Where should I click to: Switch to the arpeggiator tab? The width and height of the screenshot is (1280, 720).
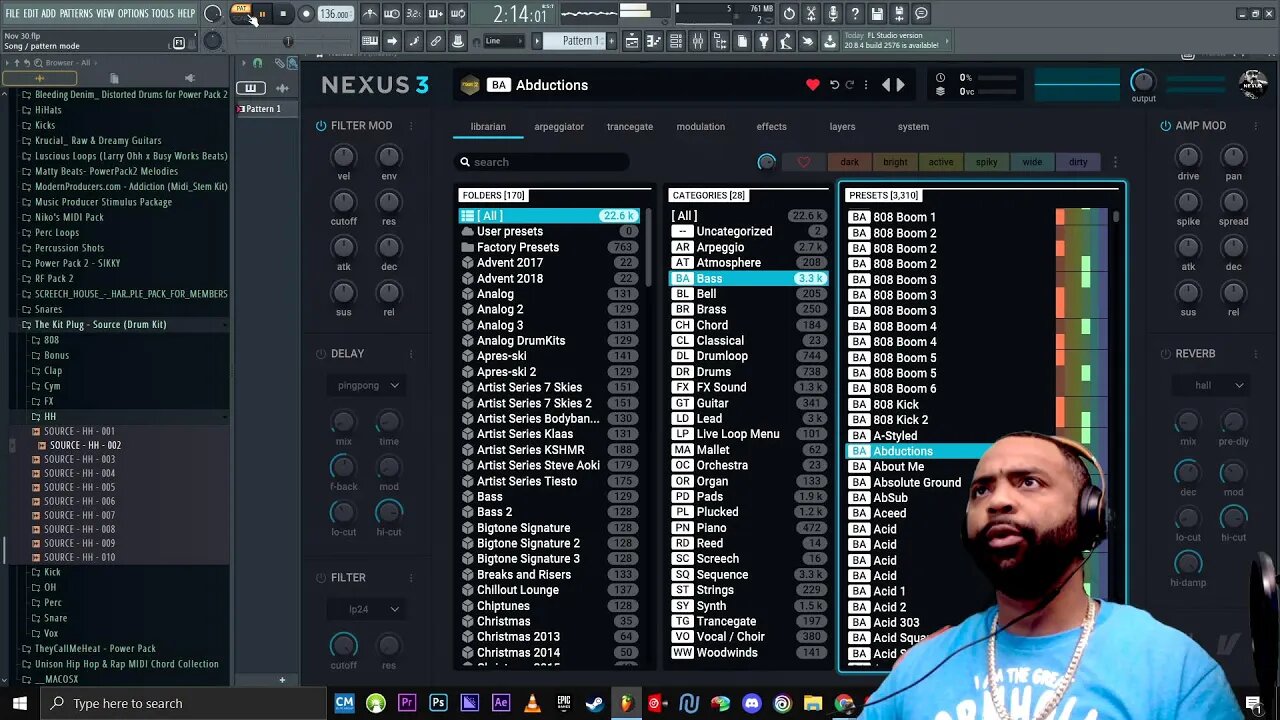559,127
